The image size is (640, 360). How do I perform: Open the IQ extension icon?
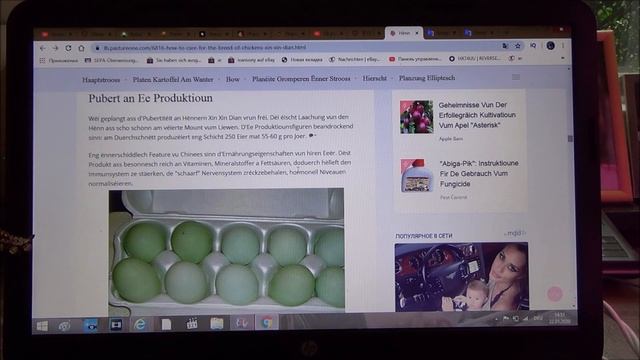point(533,46)
